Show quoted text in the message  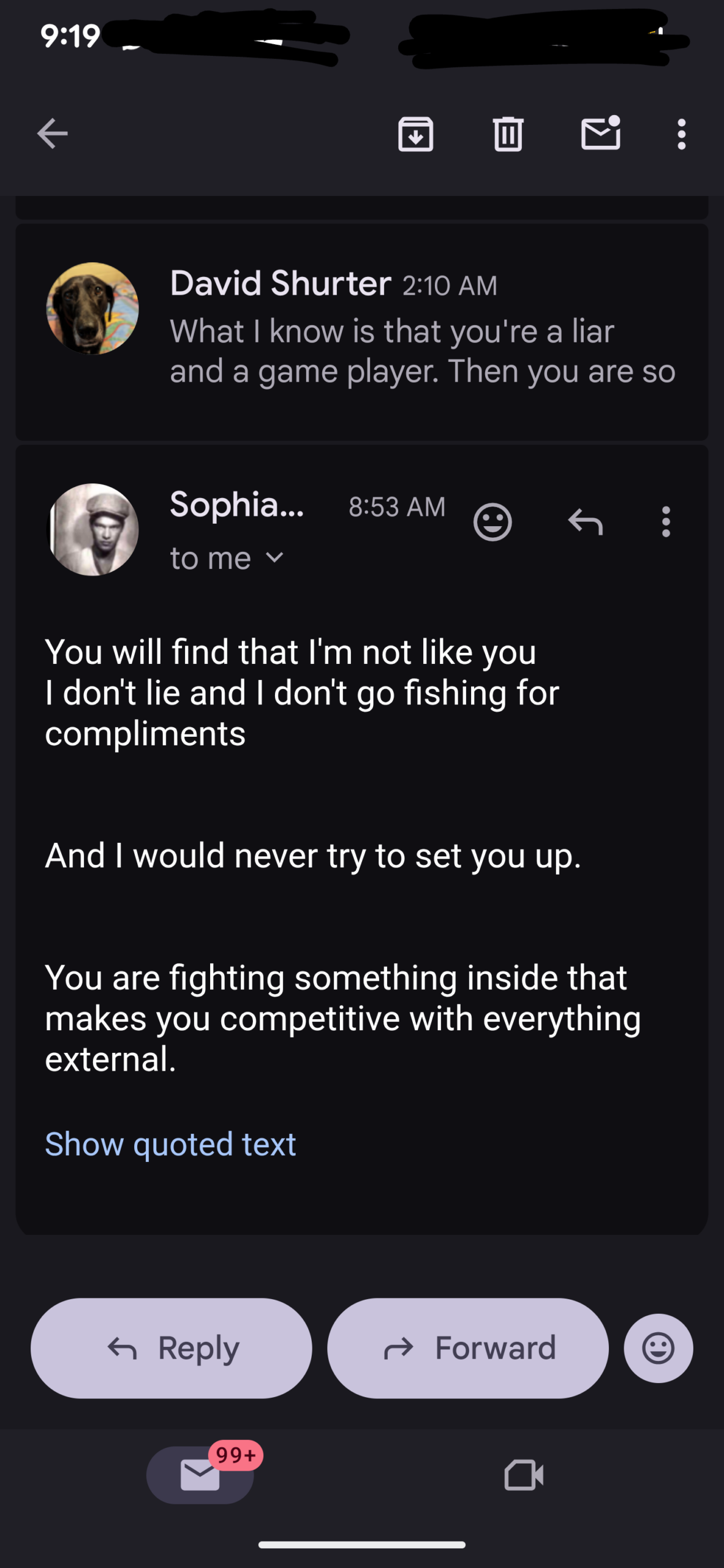170,1144
